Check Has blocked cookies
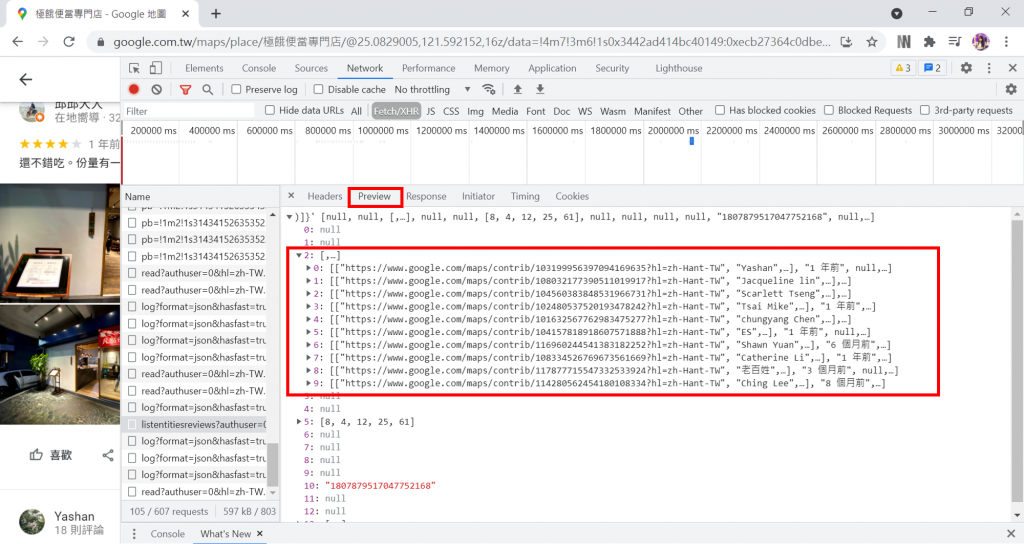Viewport: 1024px width, 544px height. [720, 110]
